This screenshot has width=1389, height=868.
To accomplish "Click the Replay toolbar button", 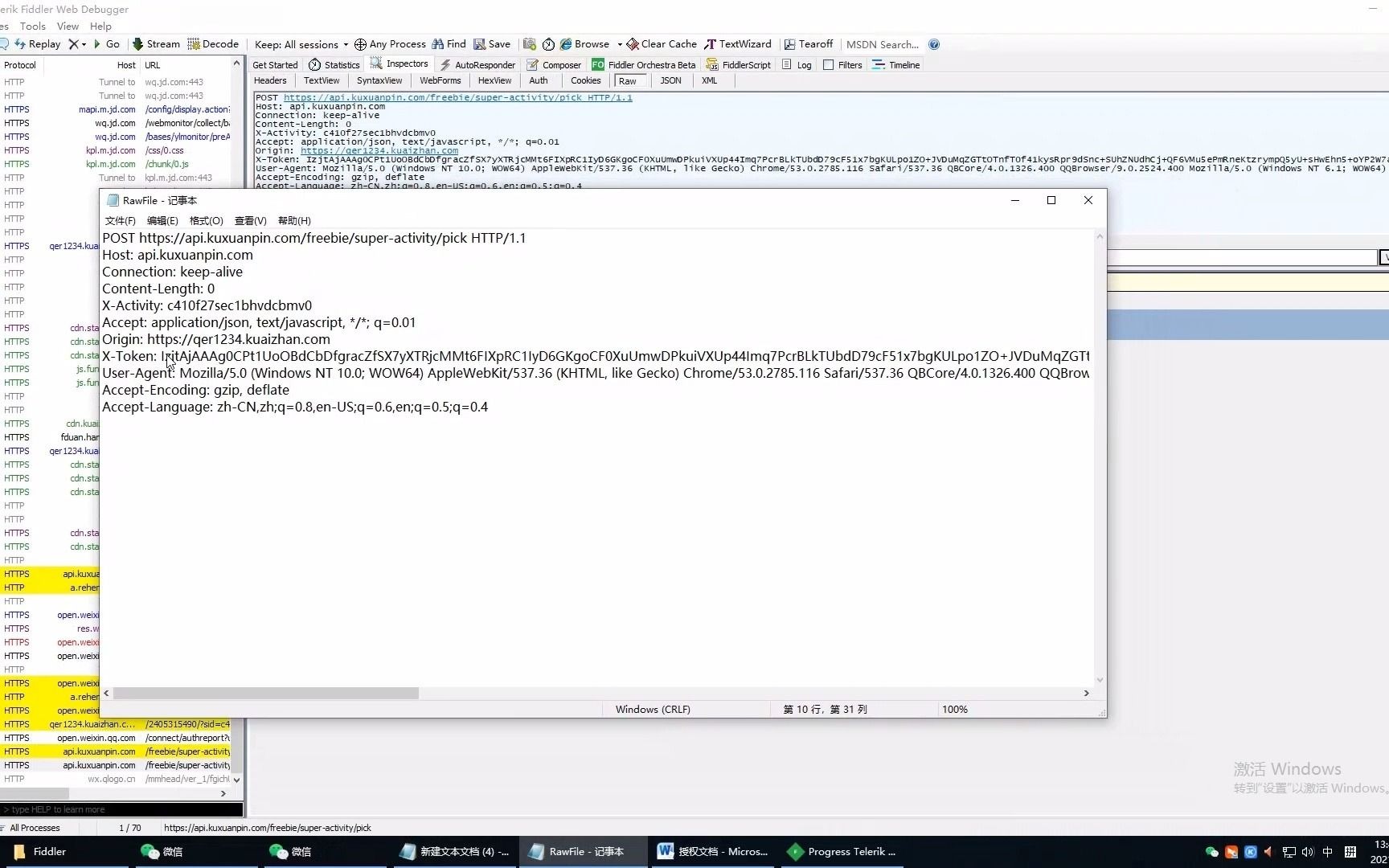I will click(37, 44).
